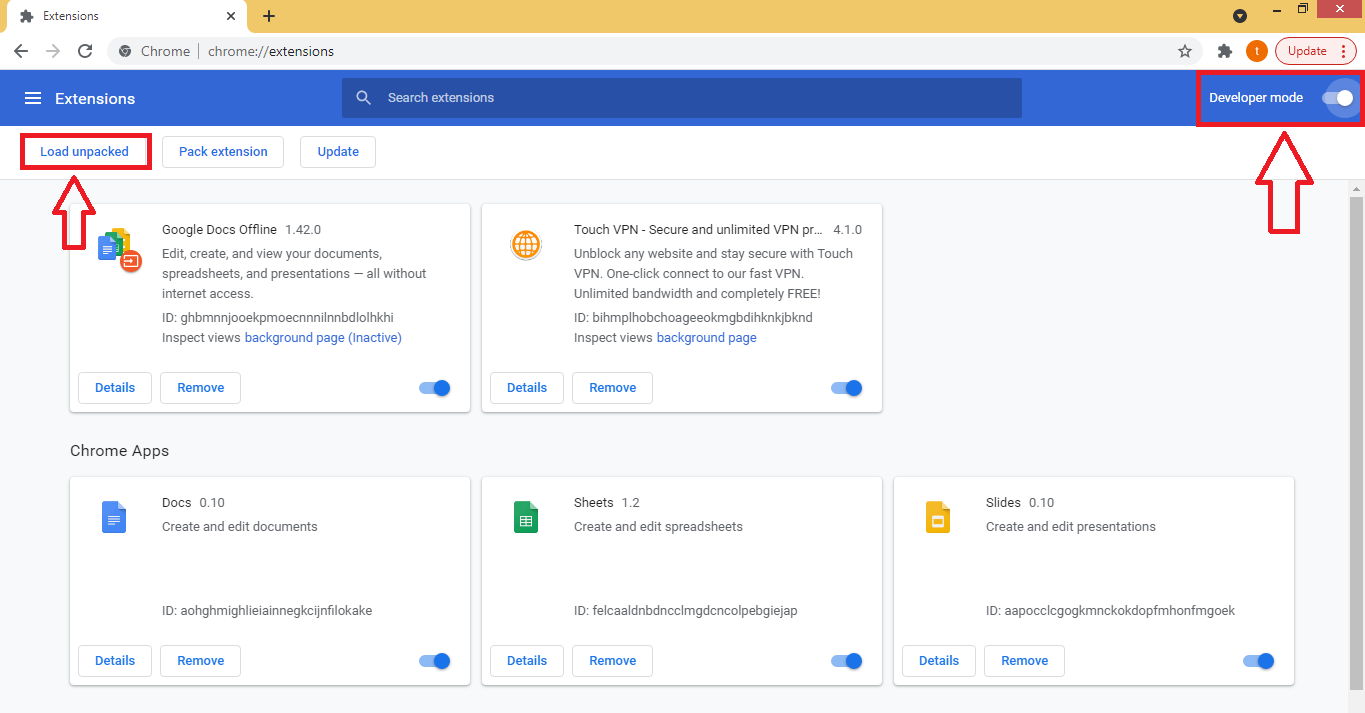Remove the Slides app

1025,661
